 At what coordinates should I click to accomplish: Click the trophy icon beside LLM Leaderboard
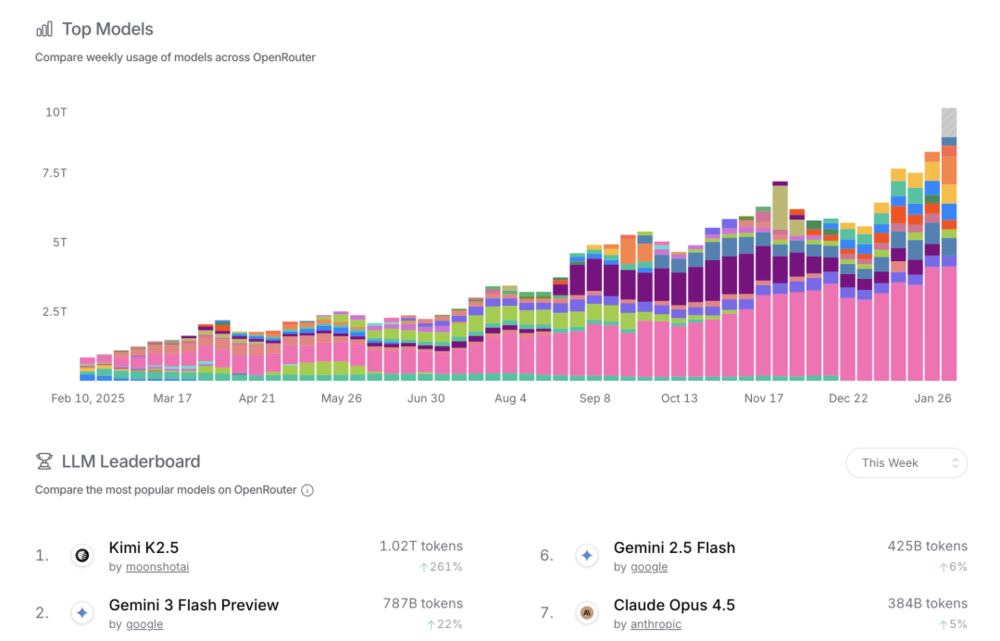pos(44,462)
